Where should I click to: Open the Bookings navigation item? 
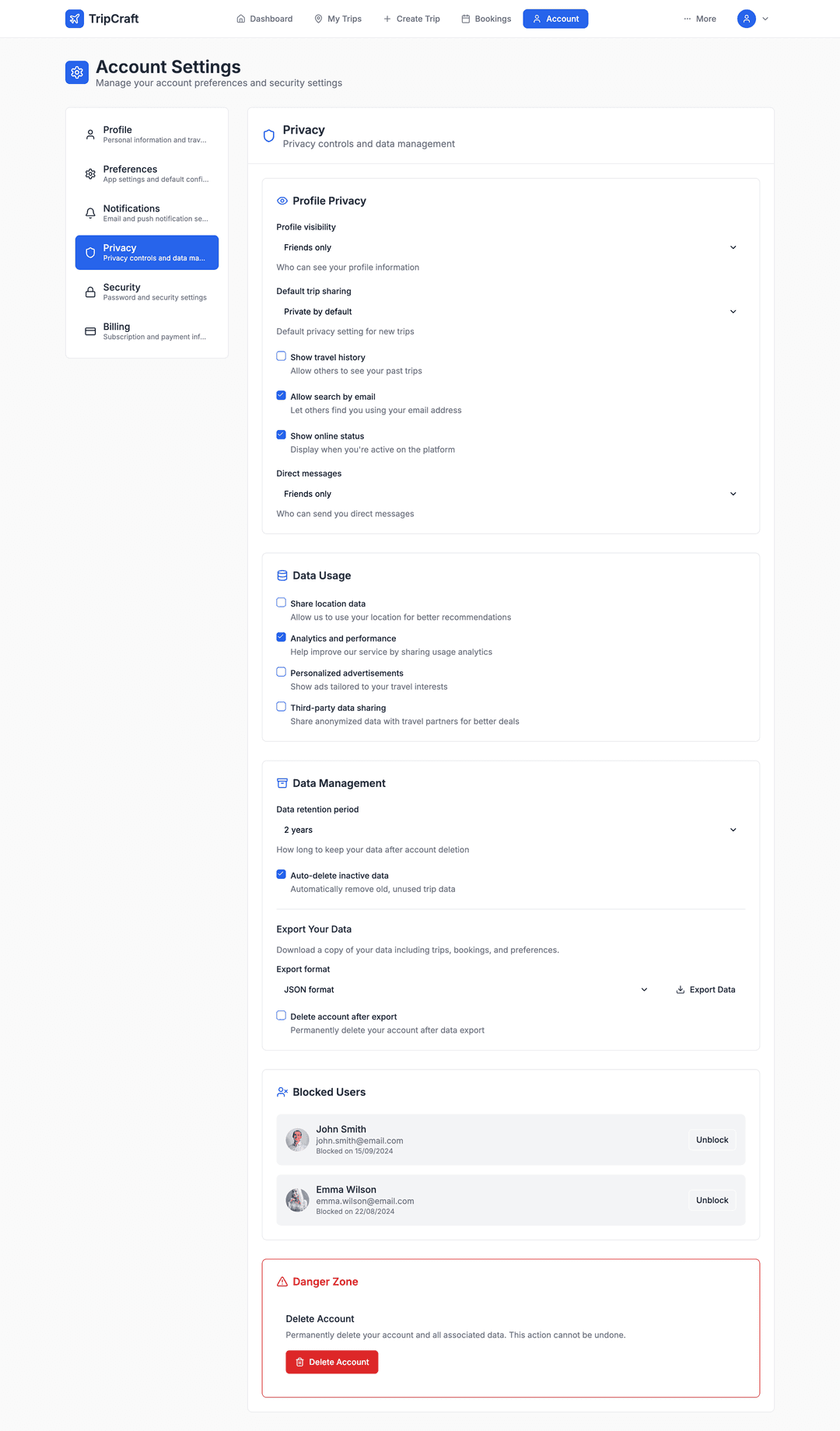coord(485,18)
